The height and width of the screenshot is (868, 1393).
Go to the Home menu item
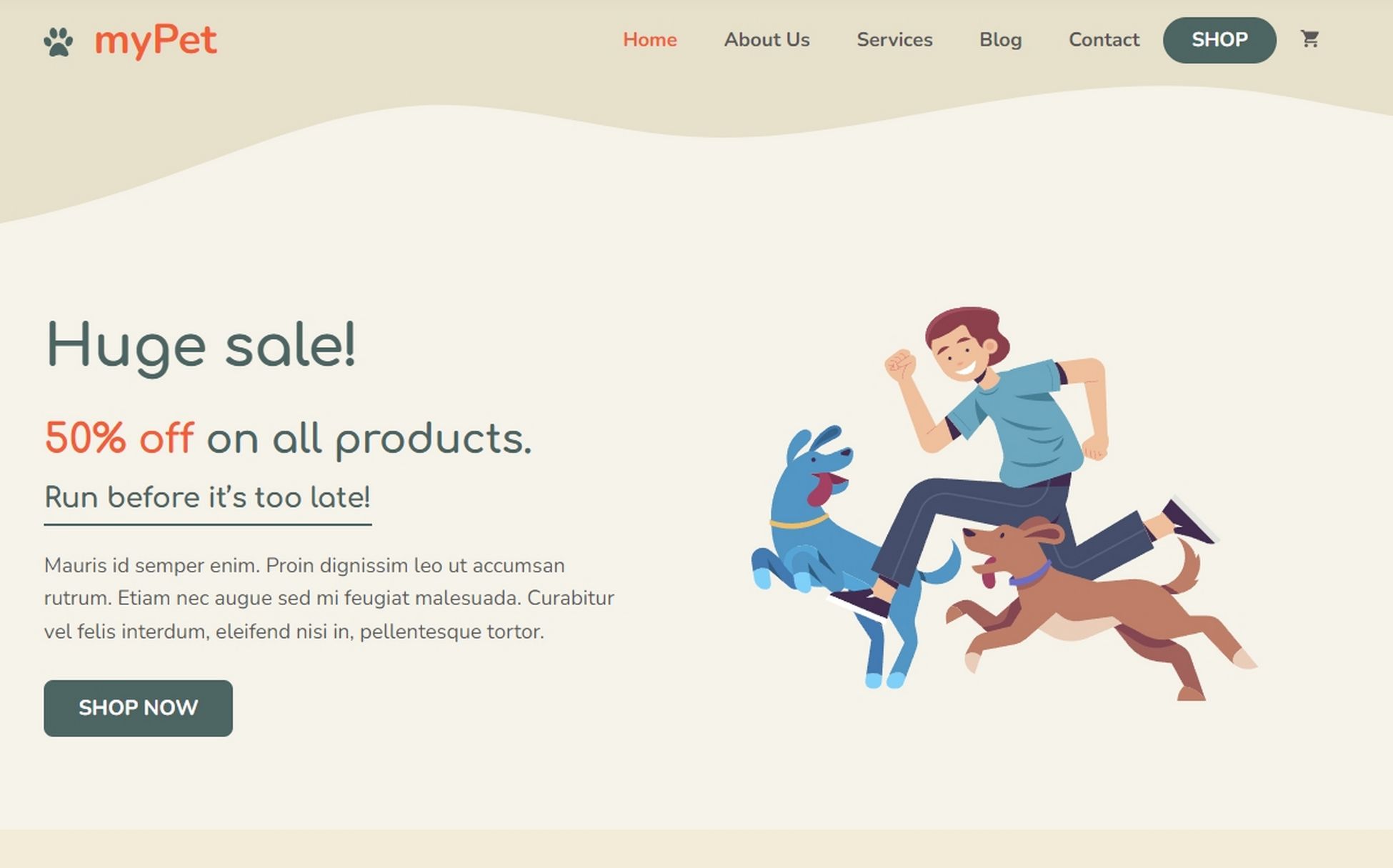tap(649, 39)
